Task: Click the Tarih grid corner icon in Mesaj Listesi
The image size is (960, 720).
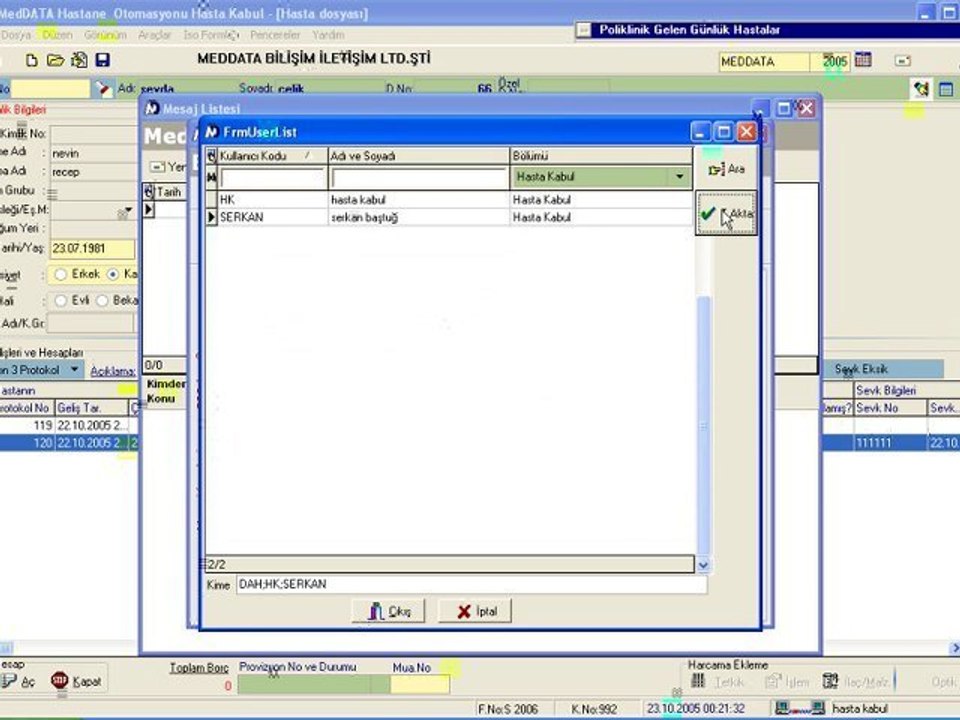Action: (x=149, y=192)
